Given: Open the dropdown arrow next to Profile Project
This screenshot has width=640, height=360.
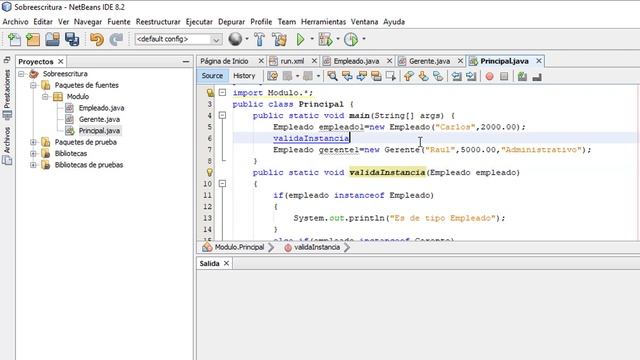Looking at the screenshot, I should [364, 39].
